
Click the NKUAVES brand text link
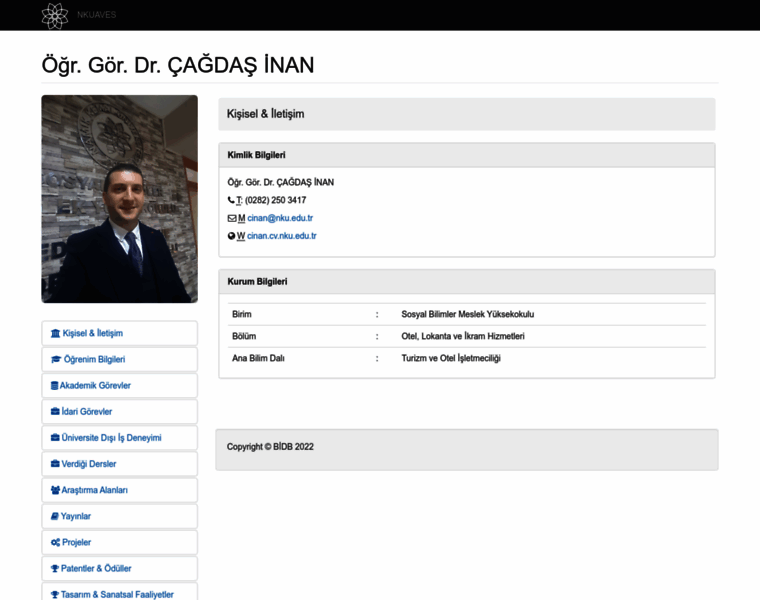point(96,15)
